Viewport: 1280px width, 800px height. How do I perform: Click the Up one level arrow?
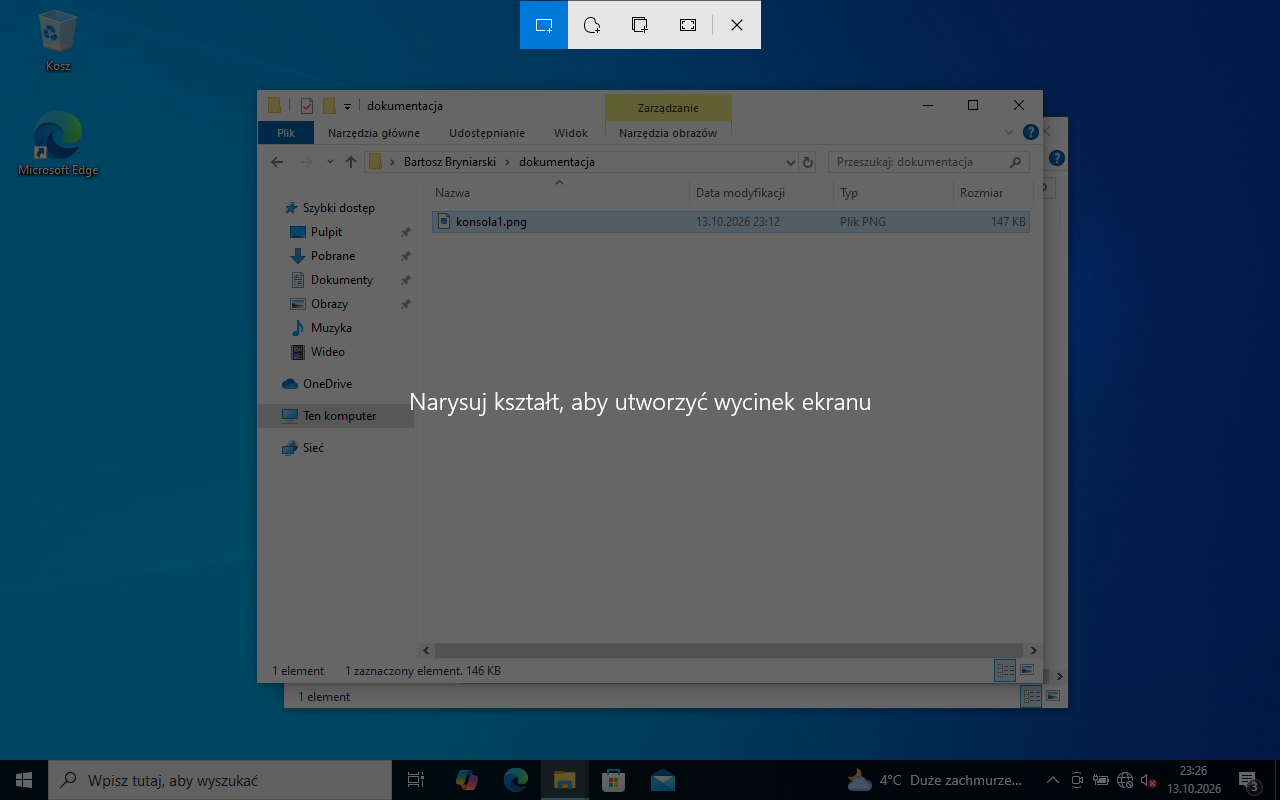point(351,162)
